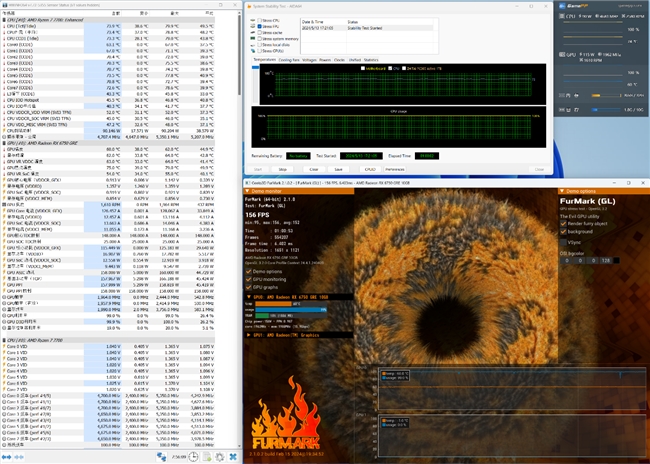This screenshot has height=464, width=650.
Task: Click the FurMark title bar app icon
Action: click(247, 182)
